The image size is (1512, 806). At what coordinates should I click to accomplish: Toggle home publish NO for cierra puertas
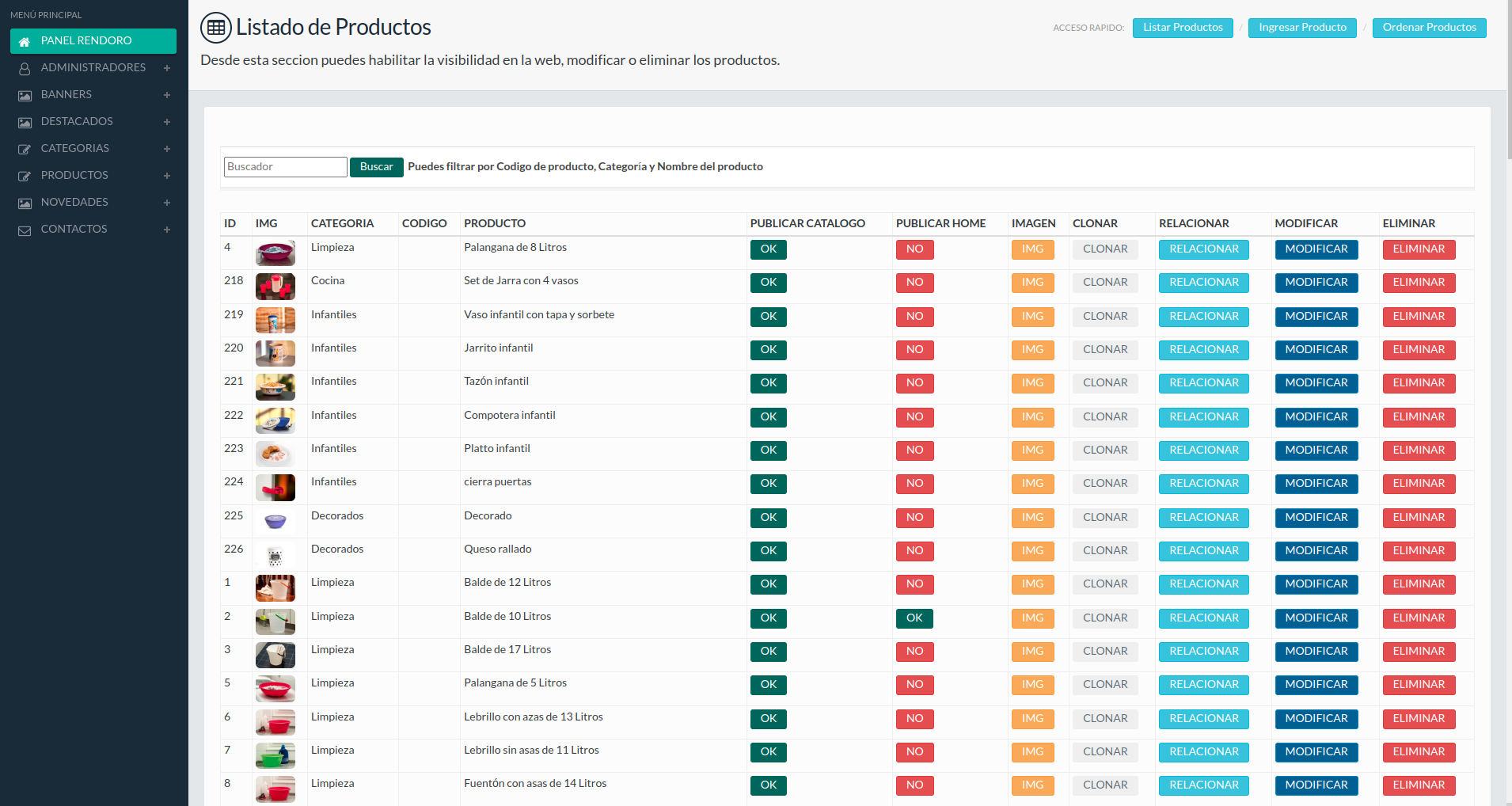coord(914,484)
